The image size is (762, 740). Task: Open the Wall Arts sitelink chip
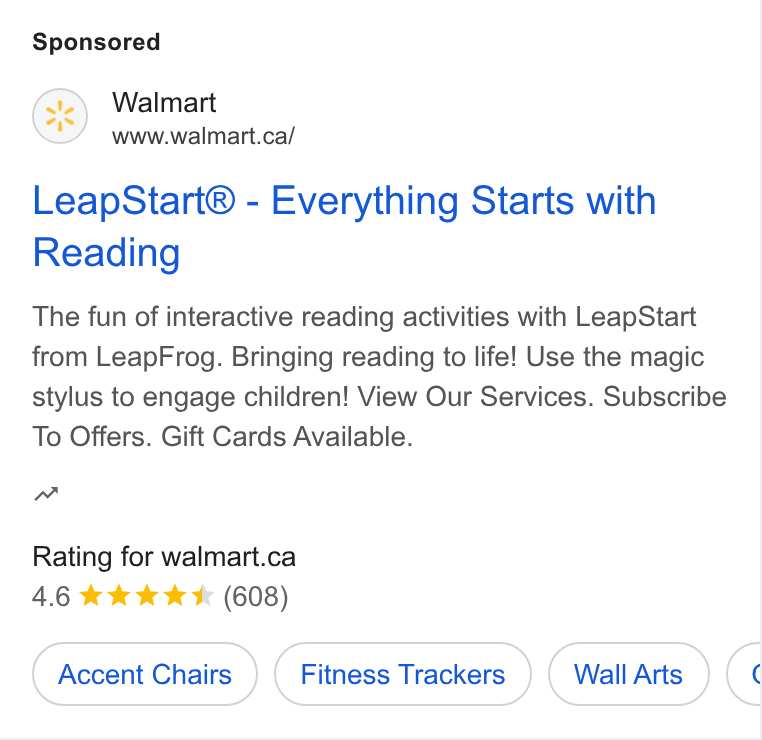tap(628, 674)
